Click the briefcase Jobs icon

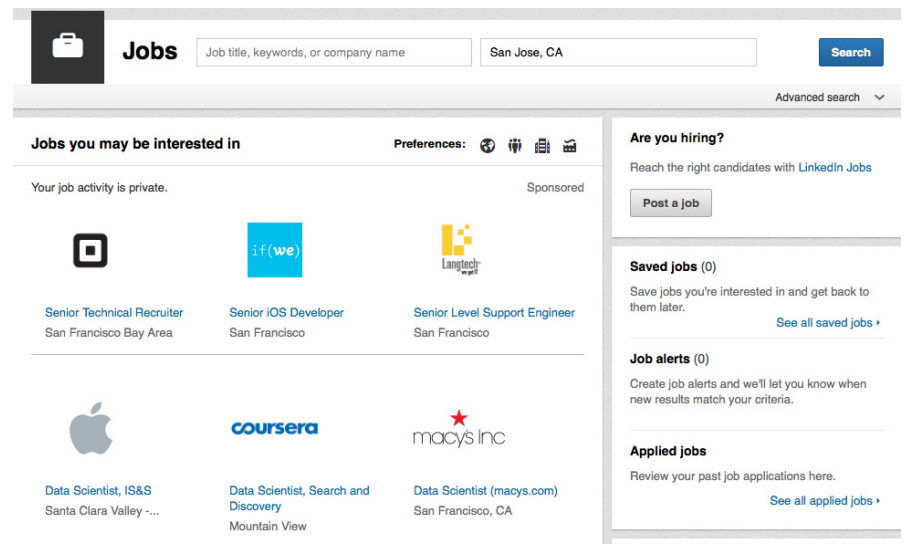click(67, 47)
